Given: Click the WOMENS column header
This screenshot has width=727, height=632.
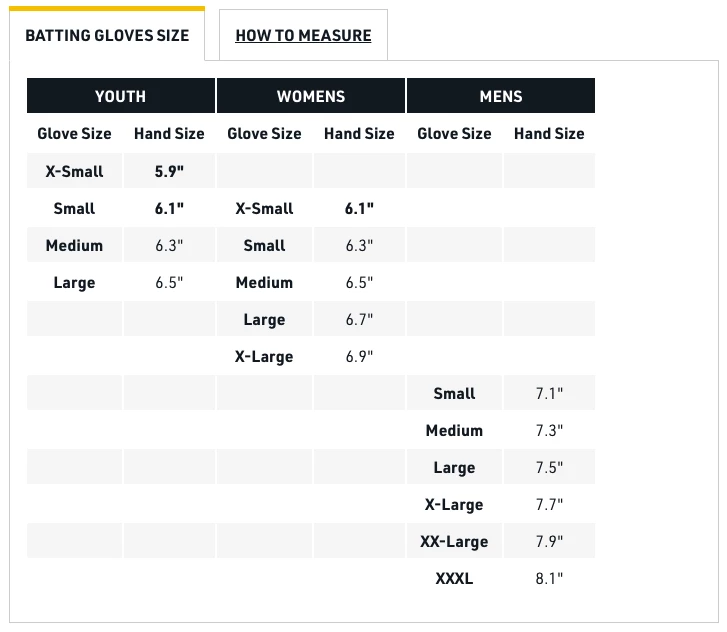Looking at the screenshot, I should (311, 96).
